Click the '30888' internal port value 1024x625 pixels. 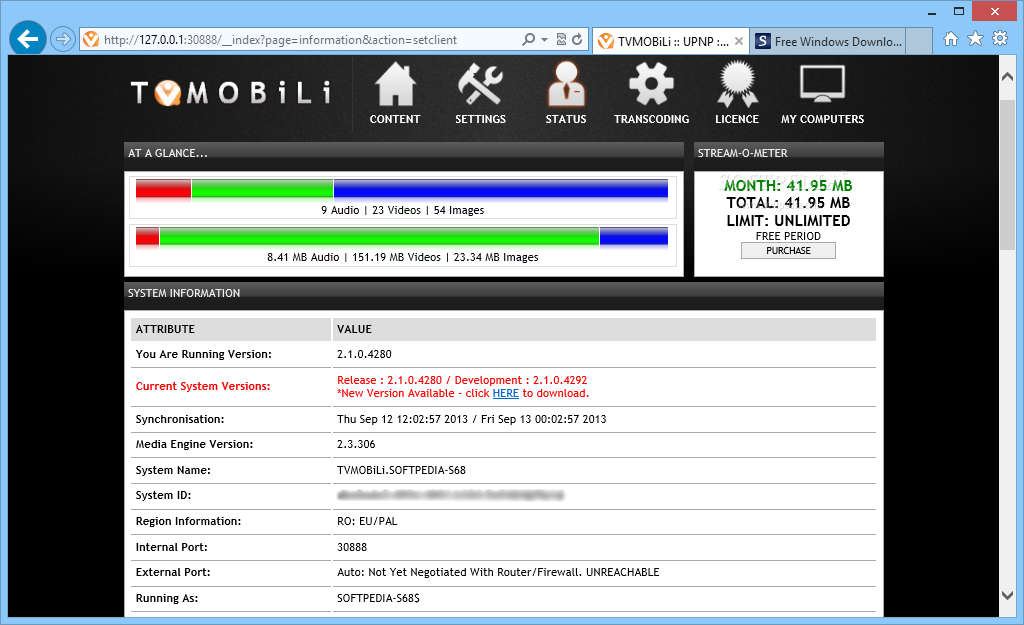point(352,547)
